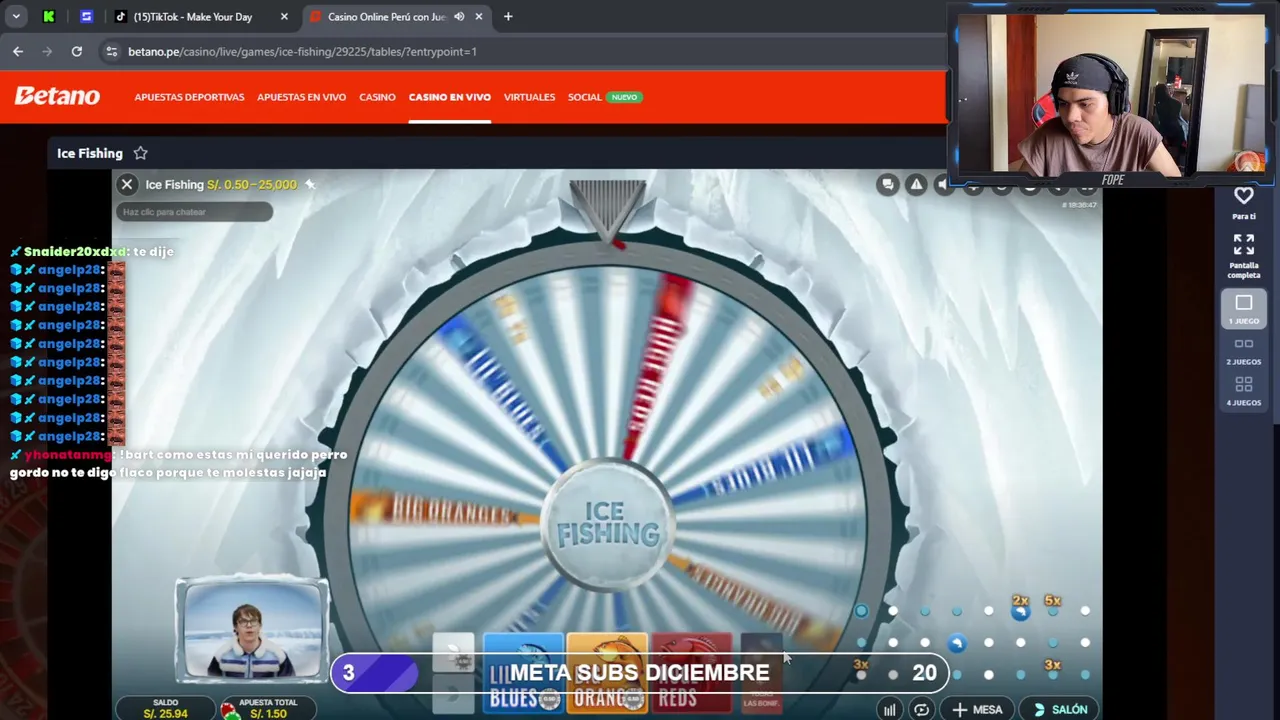Open a new browser tab

pyautogui.click(x=508, y=17)
